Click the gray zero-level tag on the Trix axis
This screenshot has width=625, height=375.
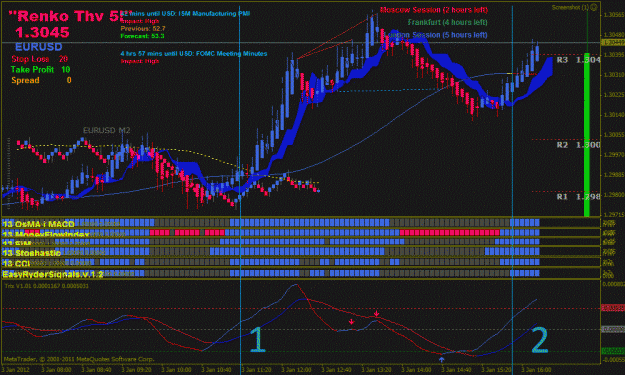click(x=613, y=329)
